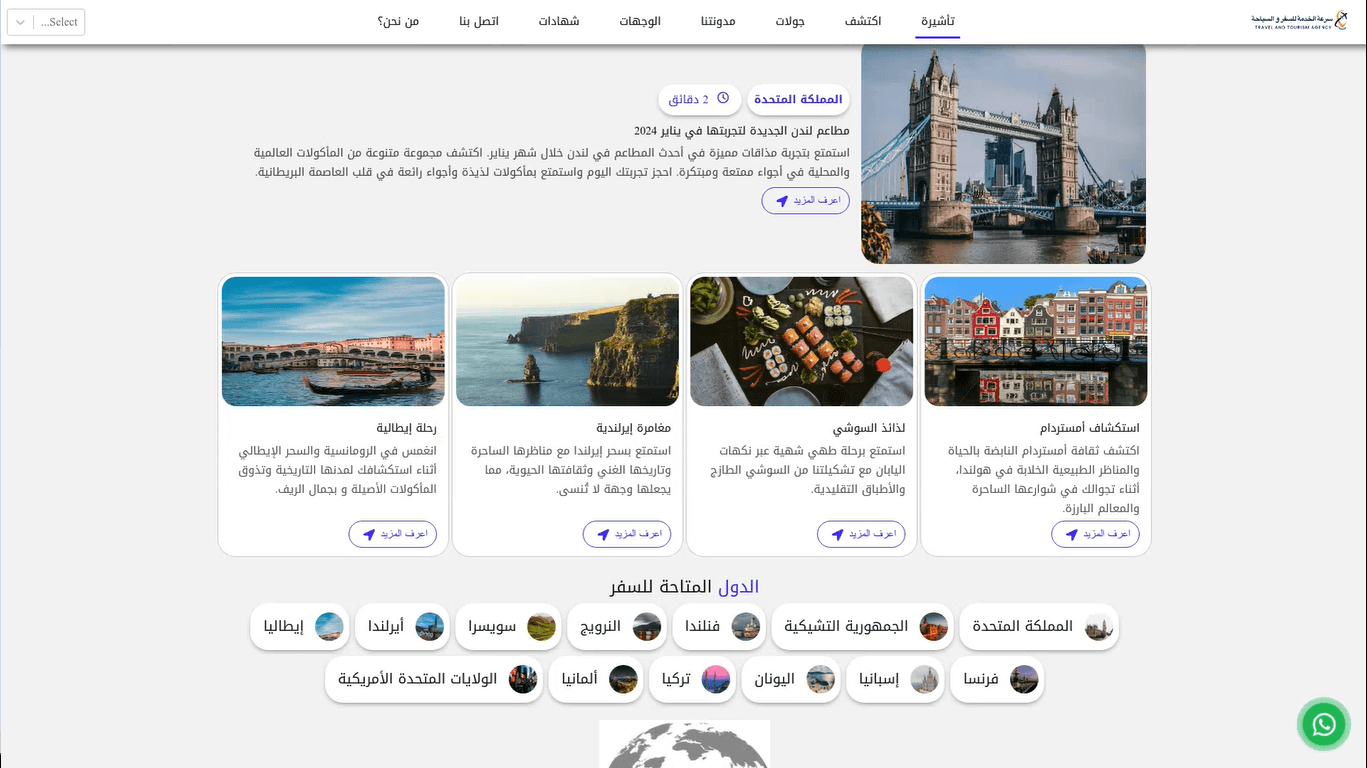This screenshot has width=1367, height=768.
Task: Click the Turkey country icon
Action: [716, 680]
